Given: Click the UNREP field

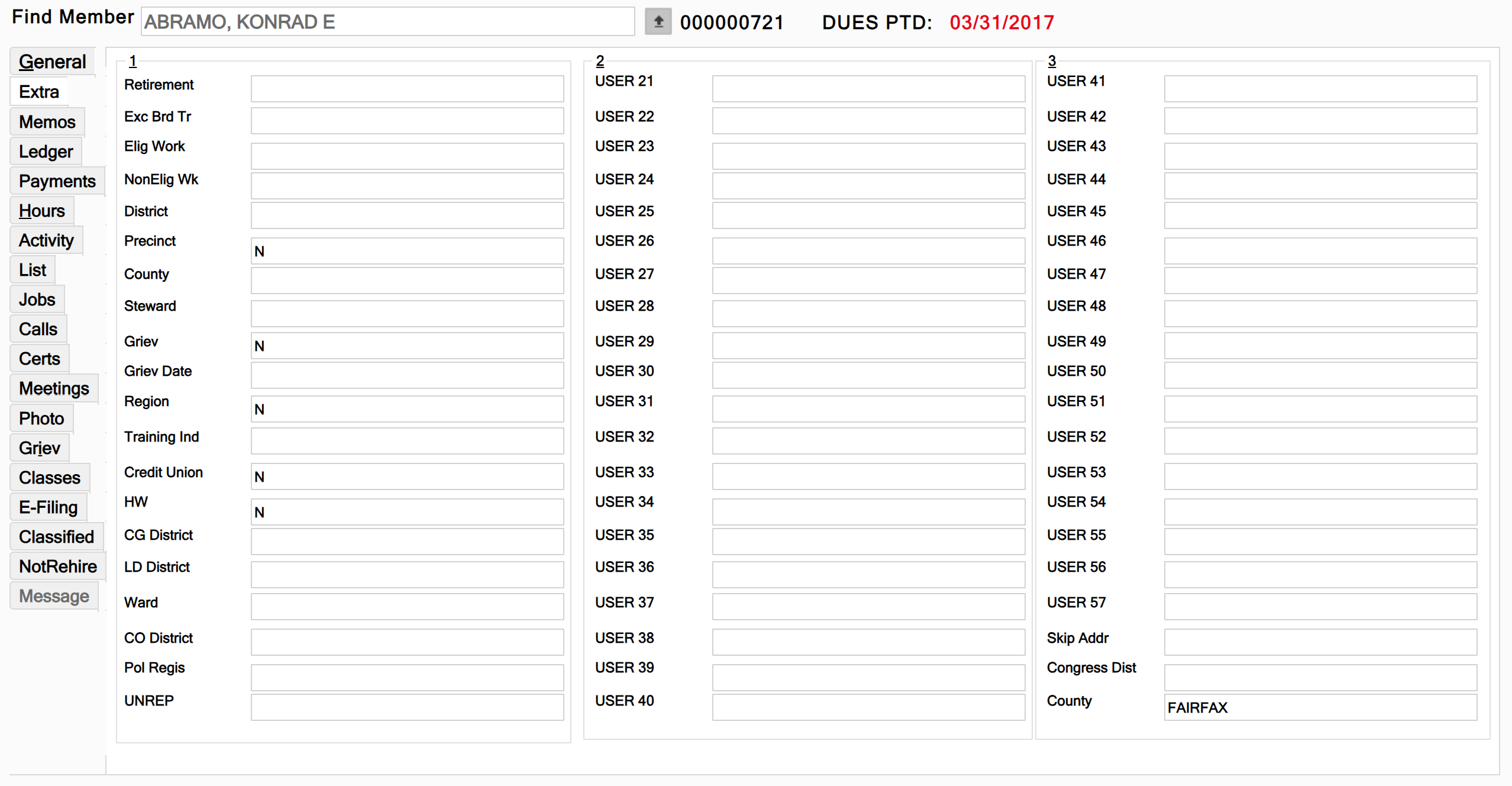Looking at the screenshot, I should 407,707.
